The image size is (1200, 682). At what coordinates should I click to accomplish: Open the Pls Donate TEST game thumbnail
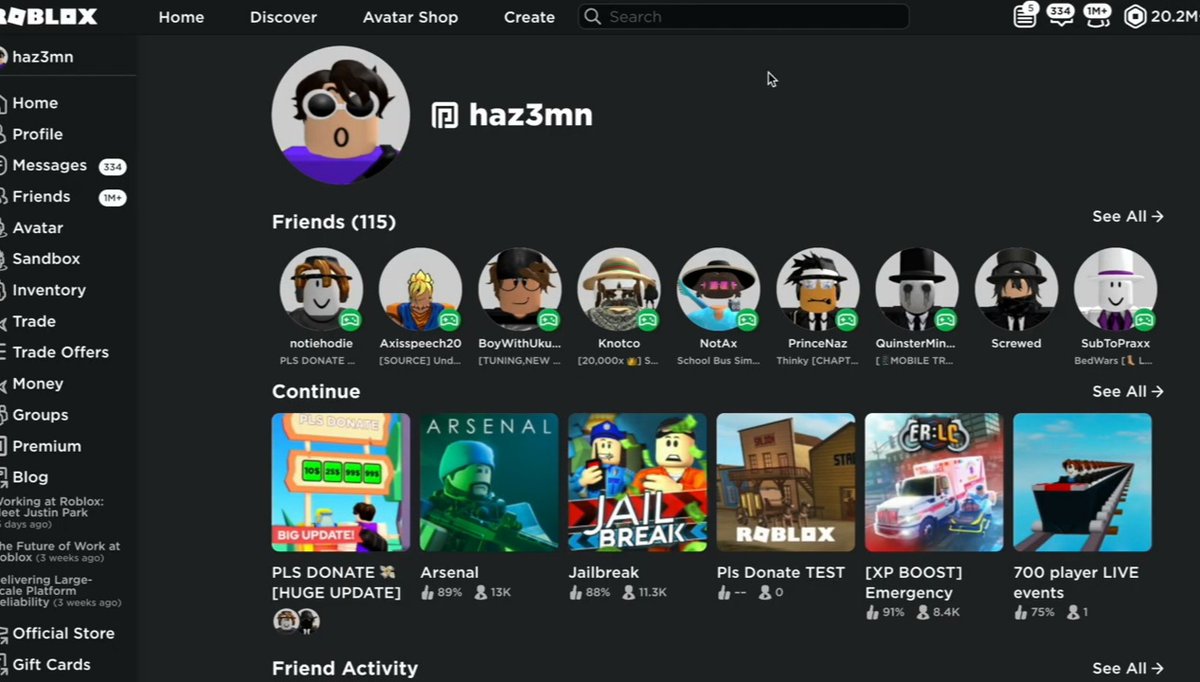[786, 482]
